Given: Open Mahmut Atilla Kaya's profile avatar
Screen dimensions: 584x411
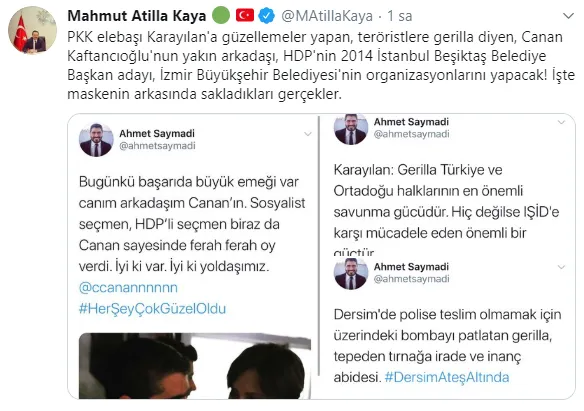Looking at the screenshot, I should pyautogui.click(x=33, y=30).
